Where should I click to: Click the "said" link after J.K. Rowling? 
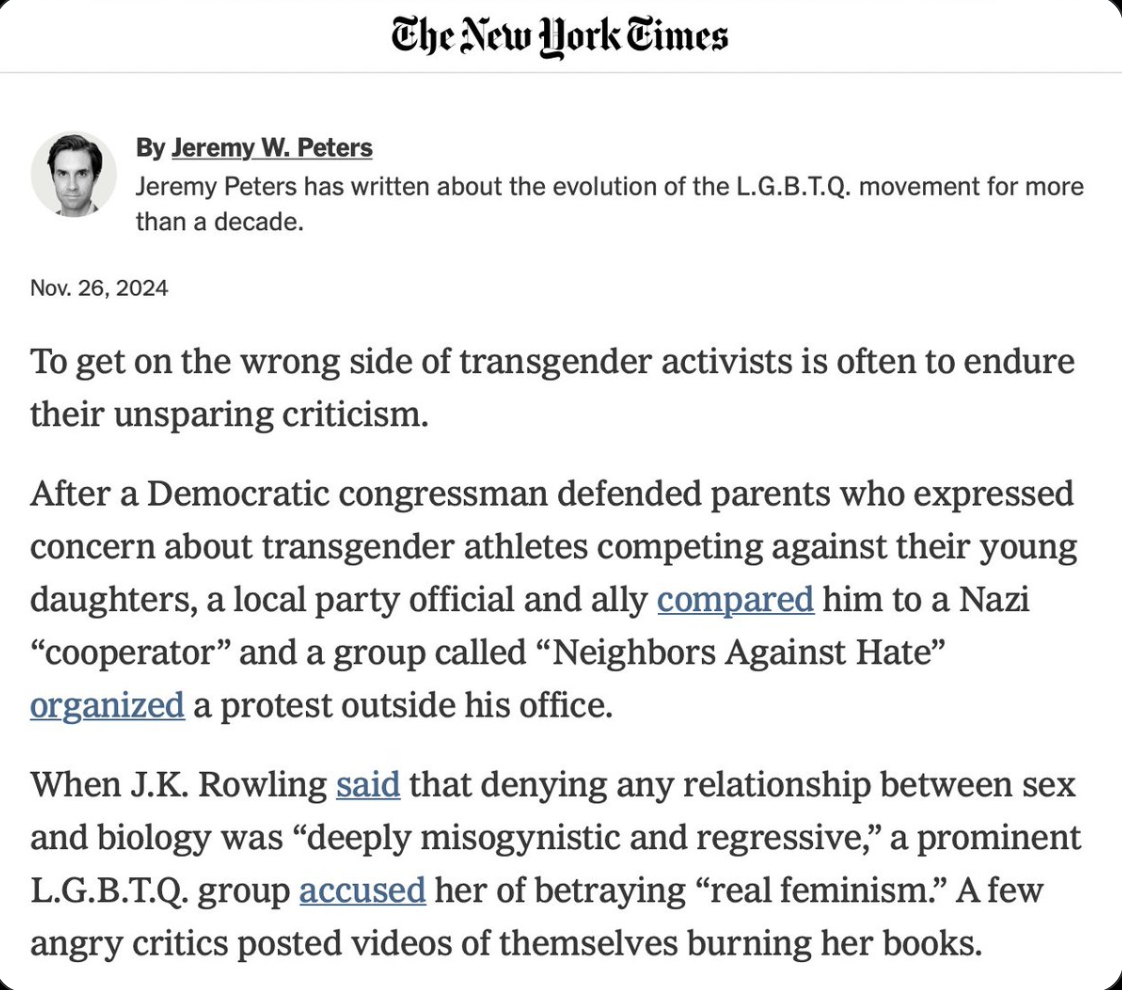pyautogui.click(x=368, y=784)
